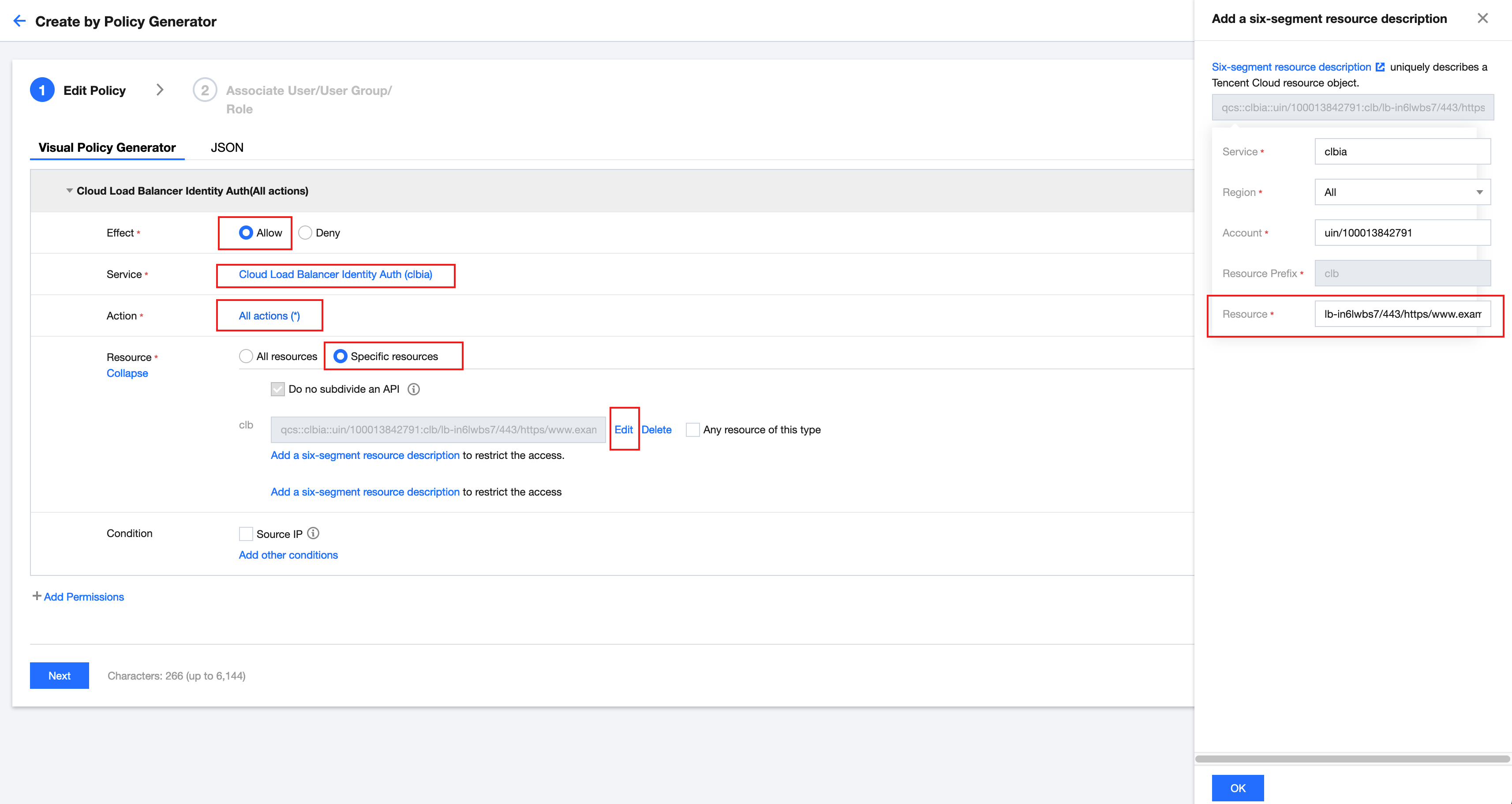The height and width of the screenshot is (804, 1512).
Task: Switch to the JSON tab
Action: [227, 147]
